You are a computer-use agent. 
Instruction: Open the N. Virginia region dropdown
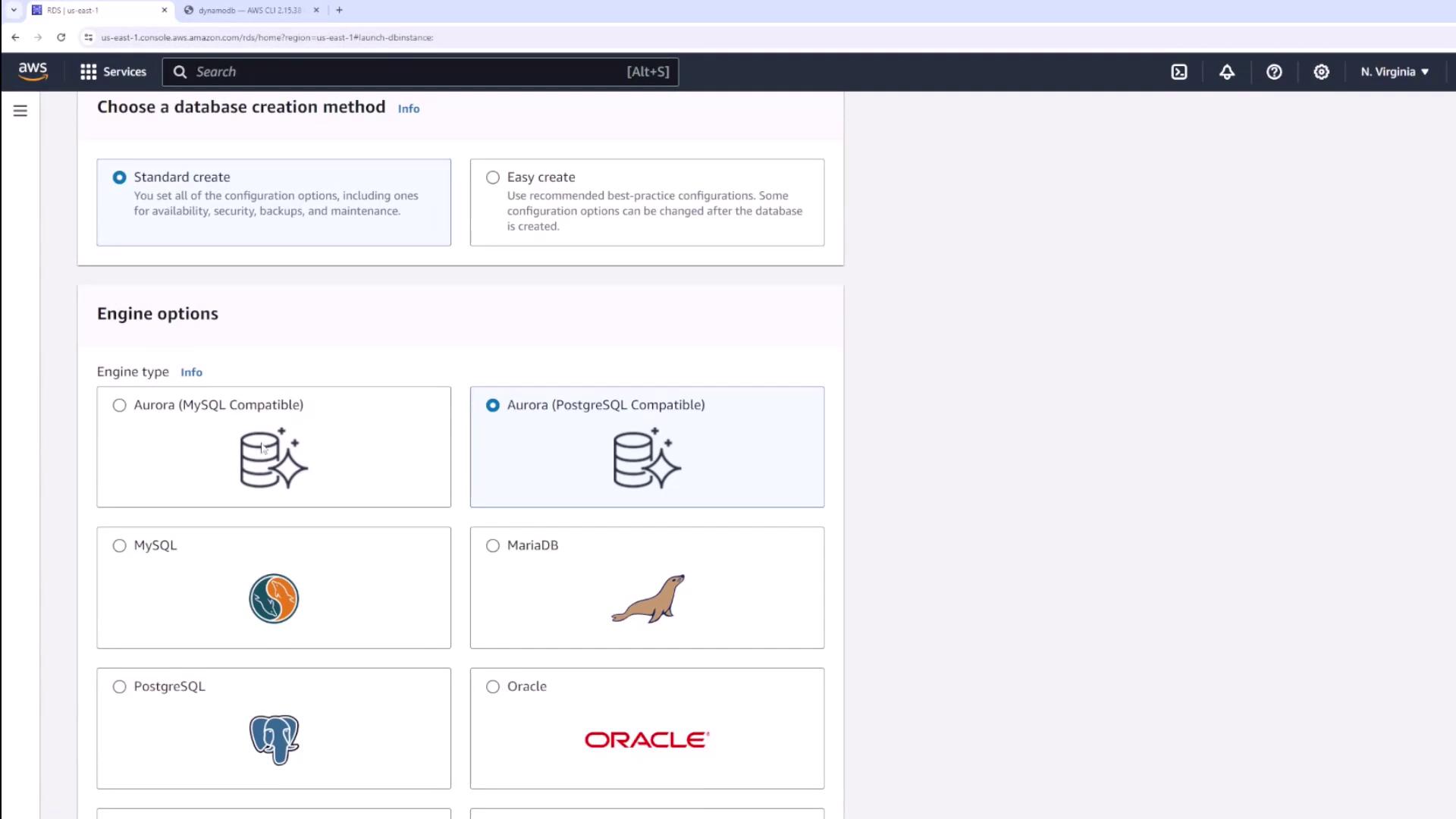tap(1394, 72)
